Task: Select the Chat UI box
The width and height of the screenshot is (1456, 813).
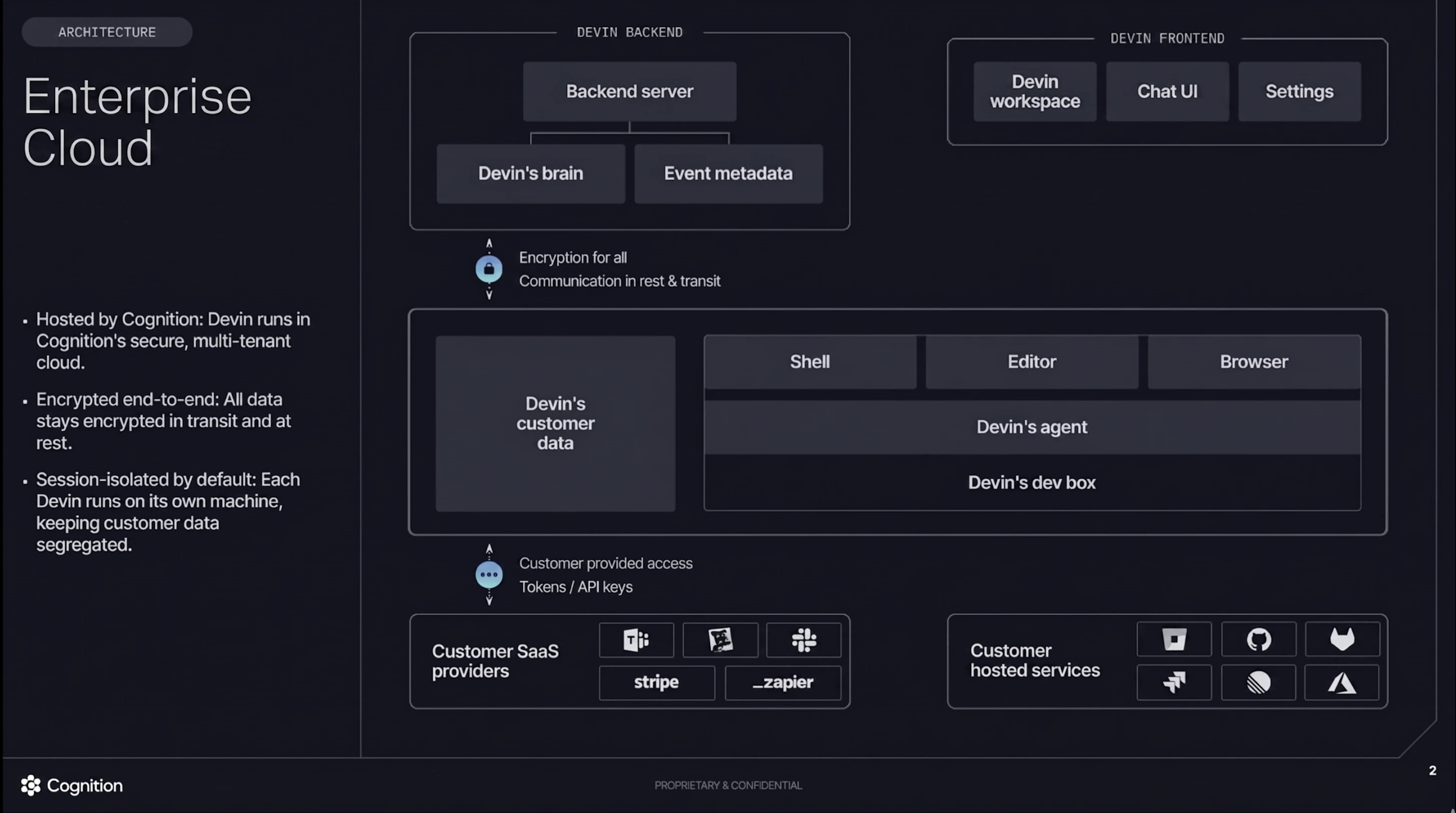Action: [1167, 91]
